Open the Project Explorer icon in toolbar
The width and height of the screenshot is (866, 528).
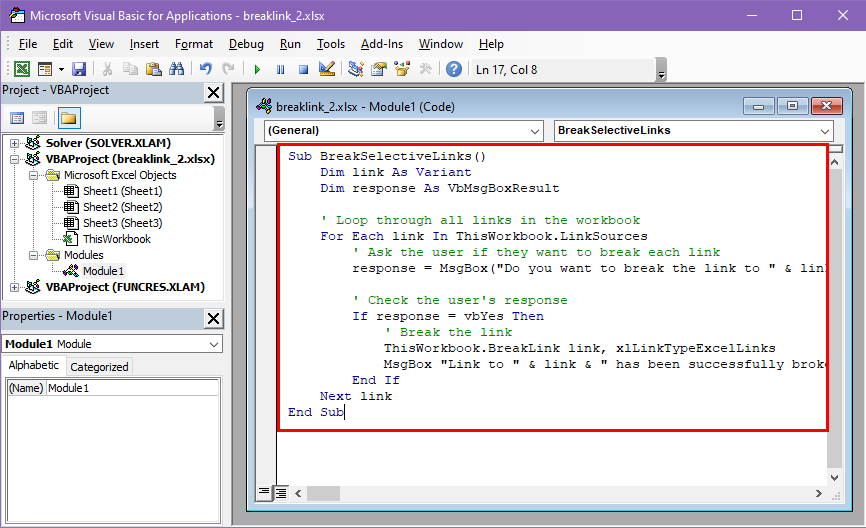click(x=356, y=69)
